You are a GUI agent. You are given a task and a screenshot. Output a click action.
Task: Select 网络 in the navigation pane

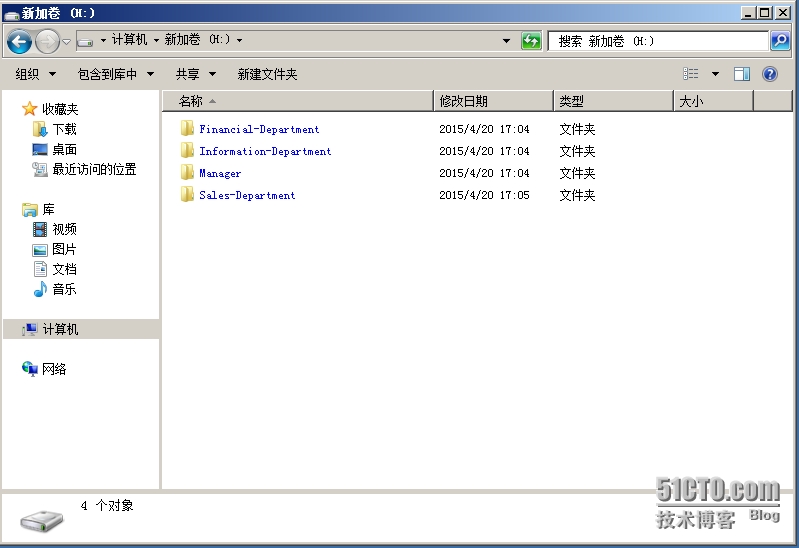coord(54,369)
